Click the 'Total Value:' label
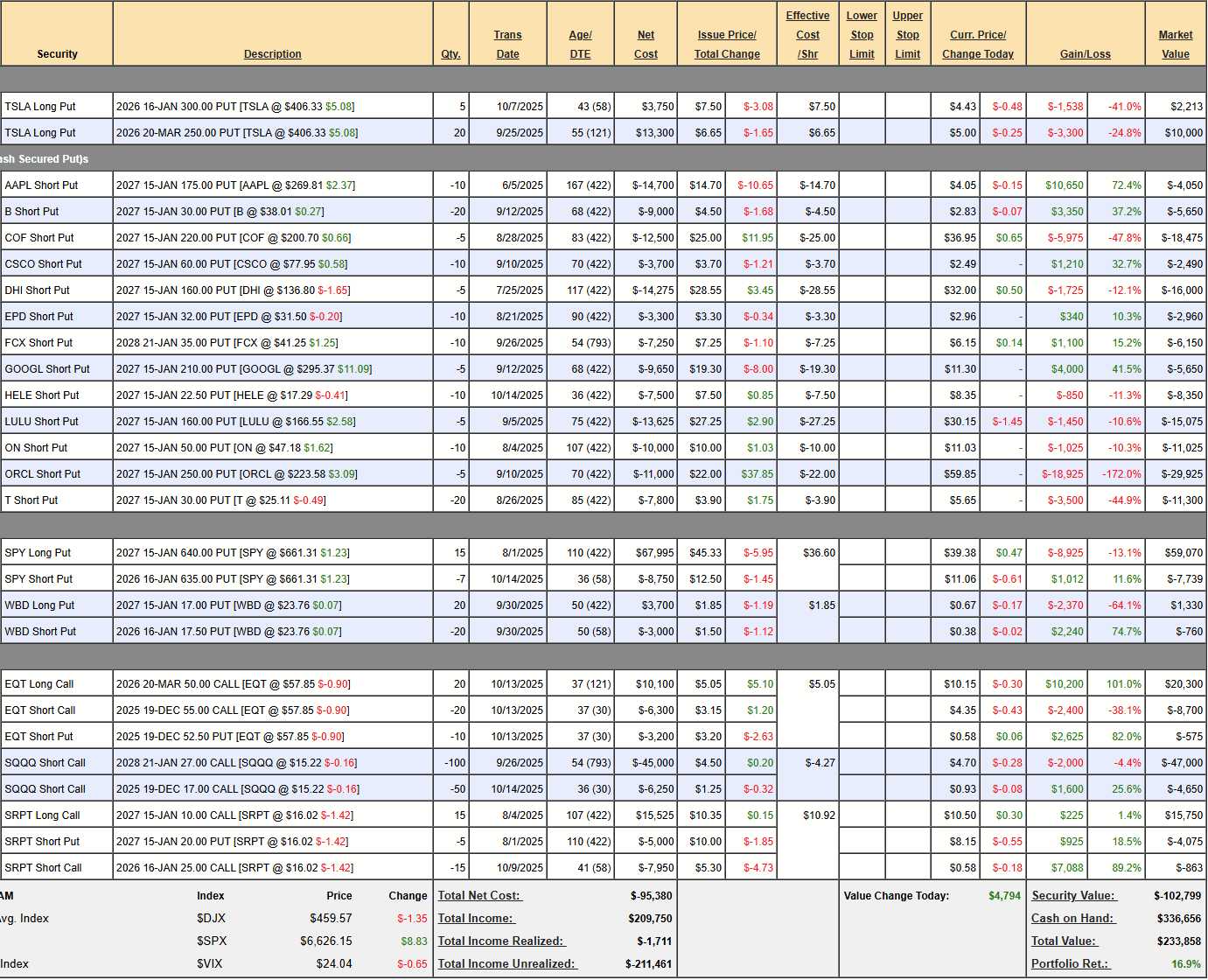The width and height of the screenshot is (1208, 980). point(1064,941)
